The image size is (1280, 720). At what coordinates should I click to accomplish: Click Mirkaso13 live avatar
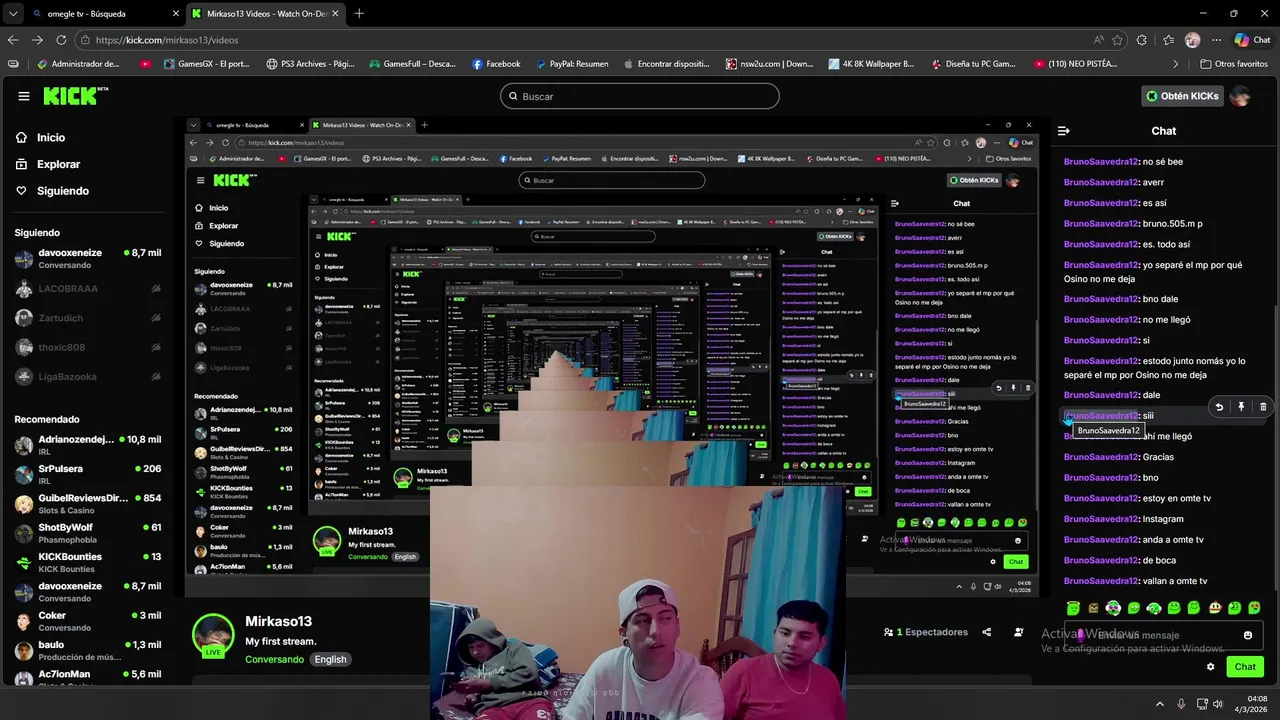[213, 636]
